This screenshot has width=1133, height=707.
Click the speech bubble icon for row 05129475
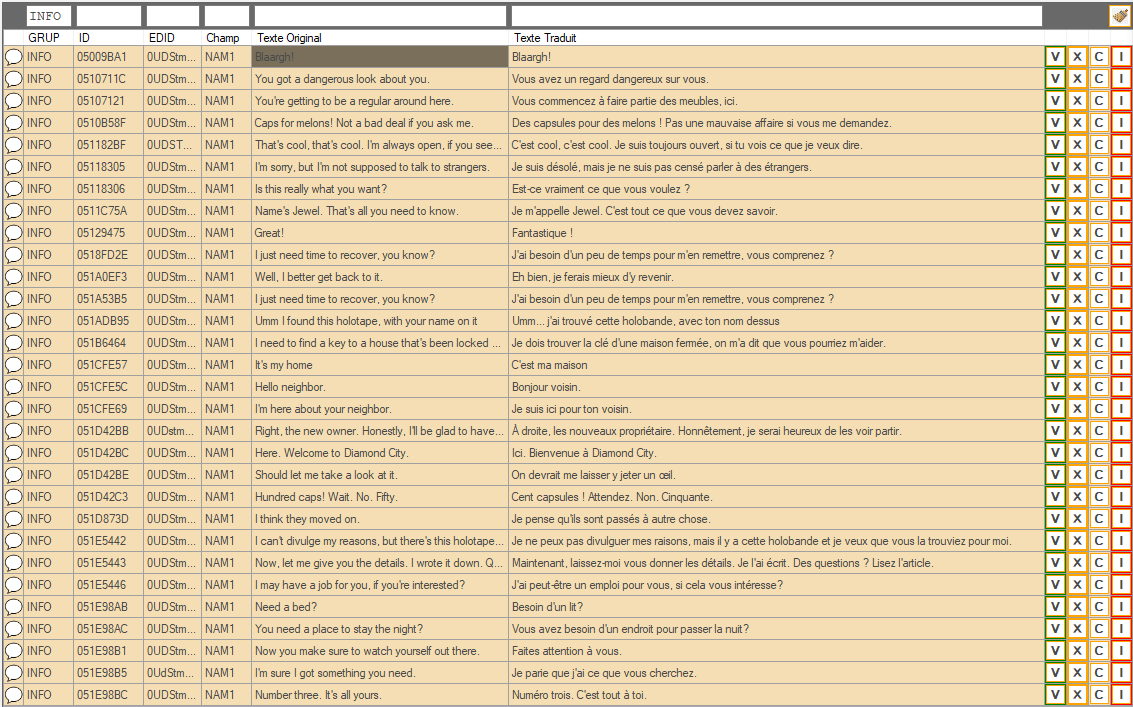[x=14, y=233]
